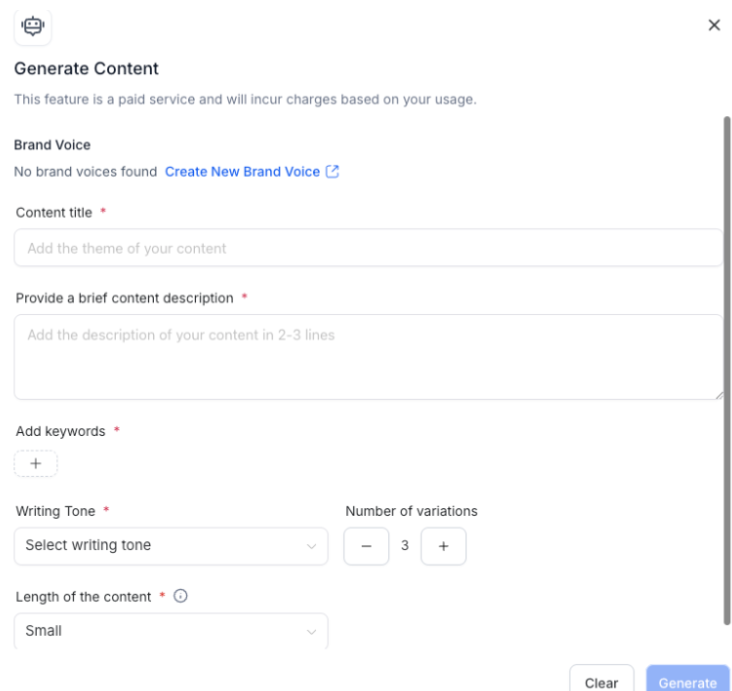Click the dialog's vertical scrollbar

pyautogui.click(x=727, y=370)
